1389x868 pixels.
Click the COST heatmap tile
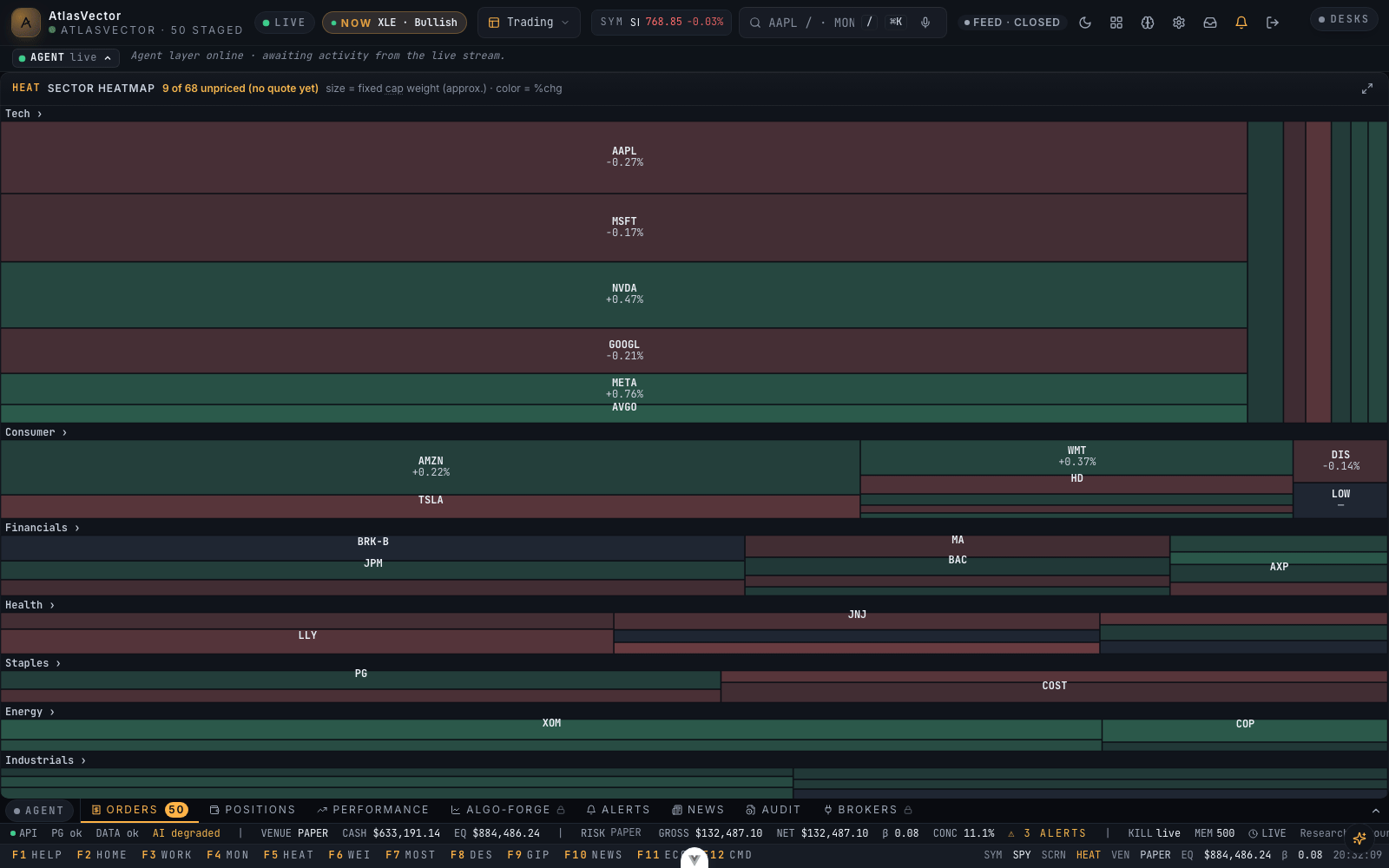coord(1054,692)
